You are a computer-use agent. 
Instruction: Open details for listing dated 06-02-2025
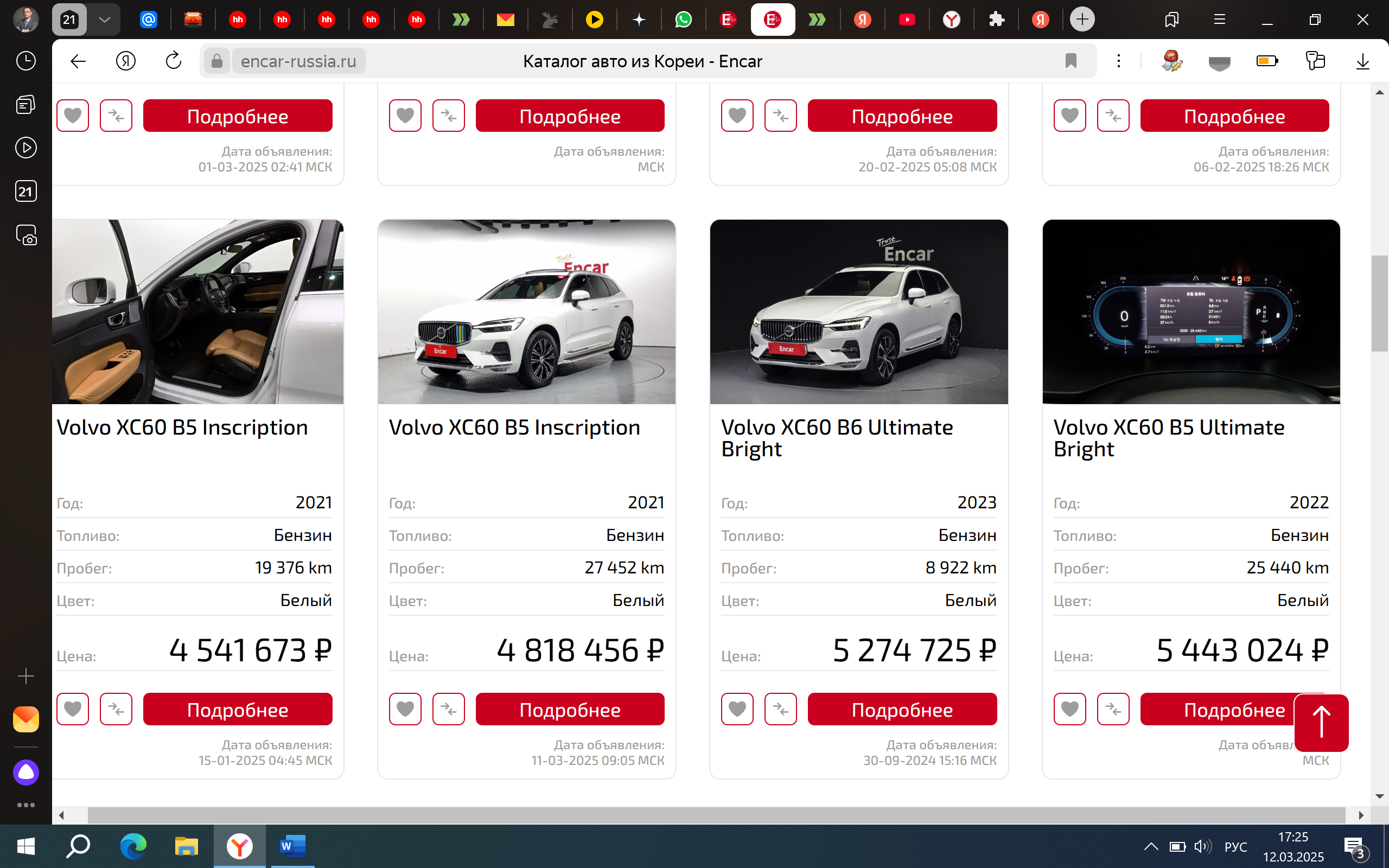1234,116
